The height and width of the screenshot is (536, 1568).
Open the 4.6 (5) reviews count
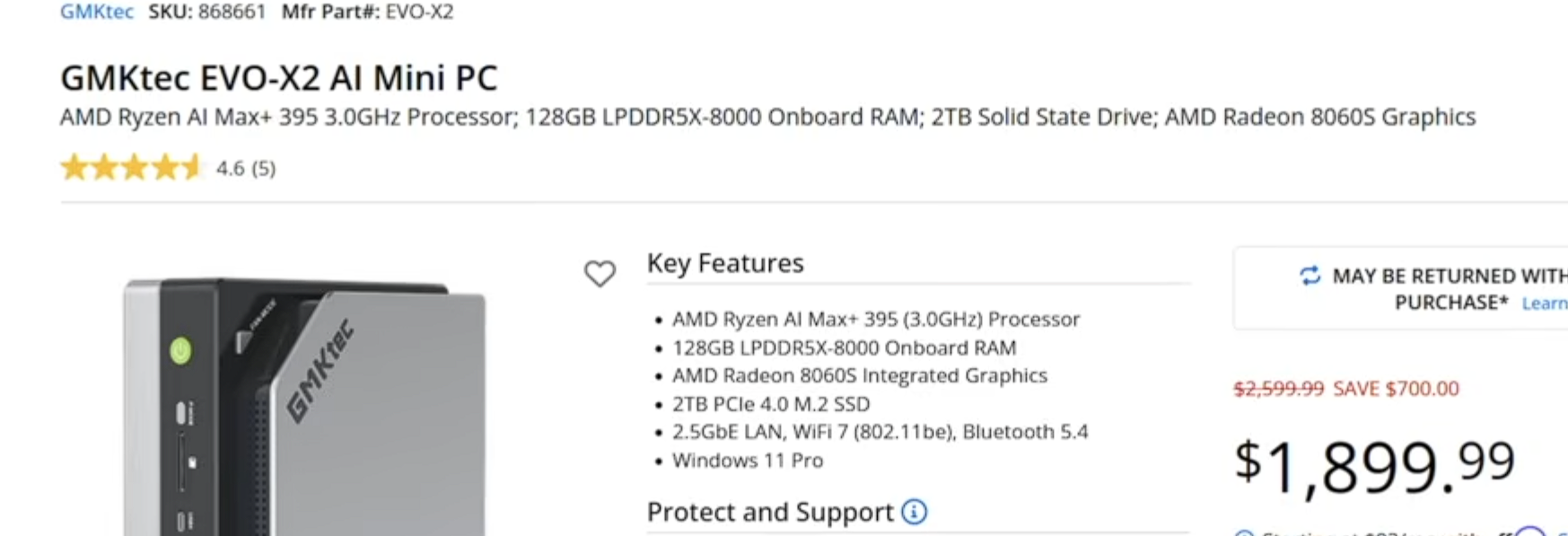246,169
